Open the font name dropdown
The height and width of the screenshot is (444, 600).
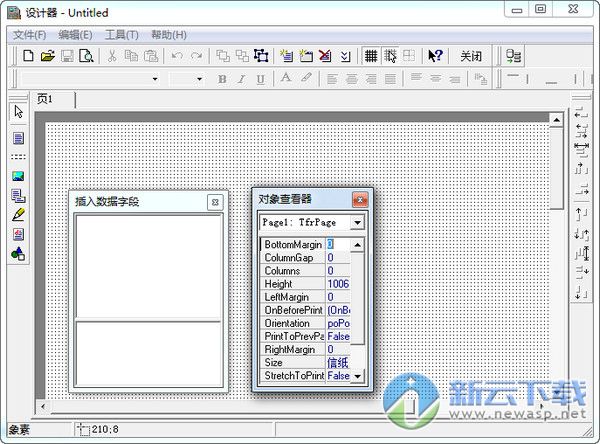[155, 79]
